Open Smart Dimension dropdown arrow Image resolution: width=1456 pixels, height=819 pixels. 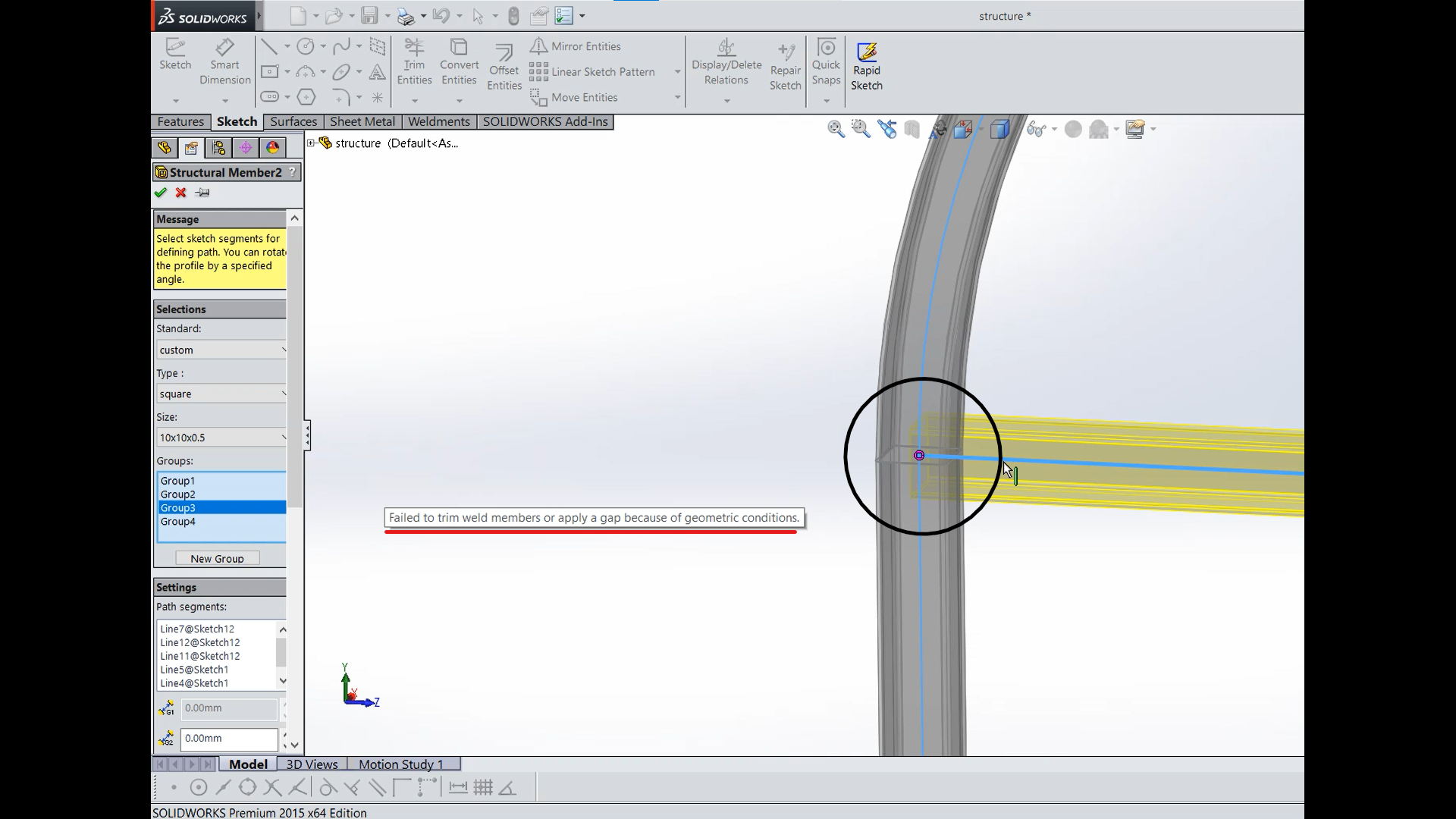click(x=224, y=100)
